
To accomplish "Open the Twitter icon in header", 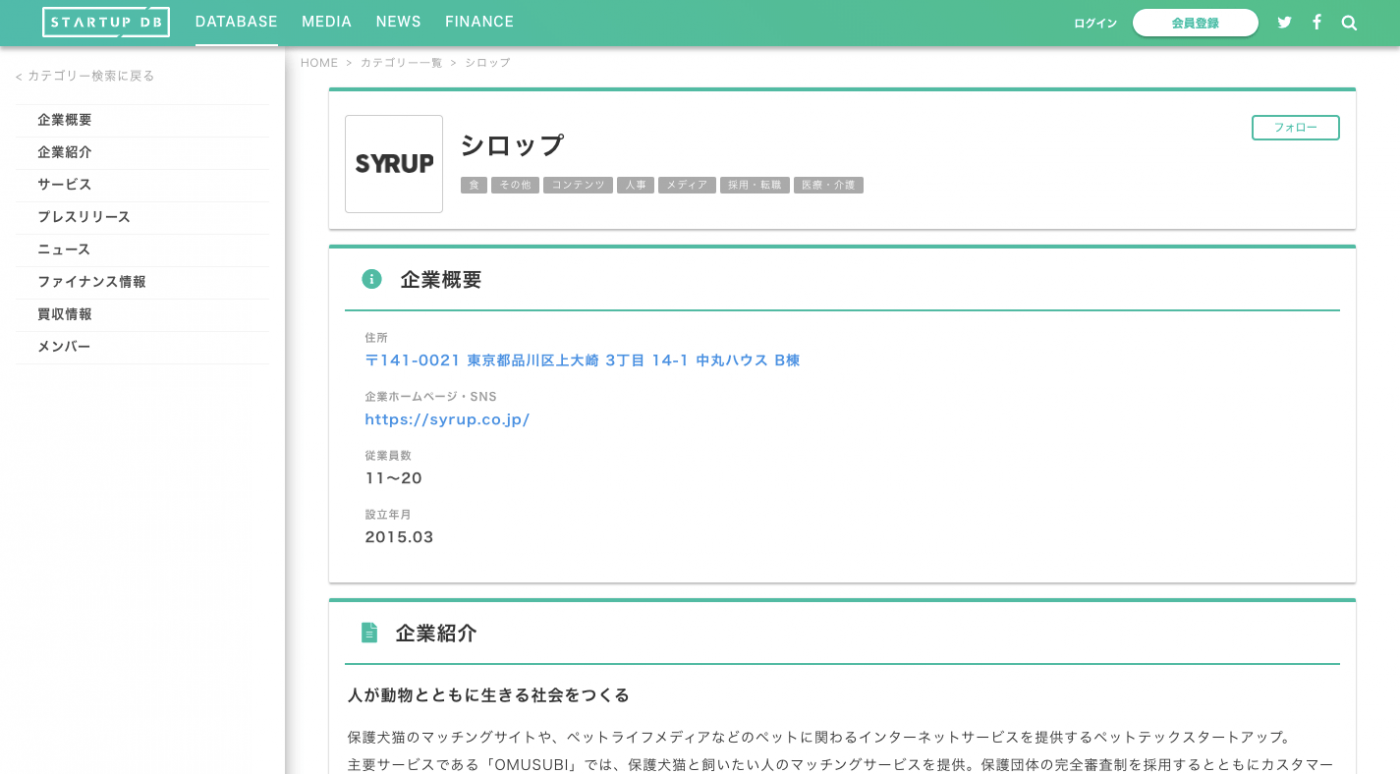I will click(x=1284, y=23).
